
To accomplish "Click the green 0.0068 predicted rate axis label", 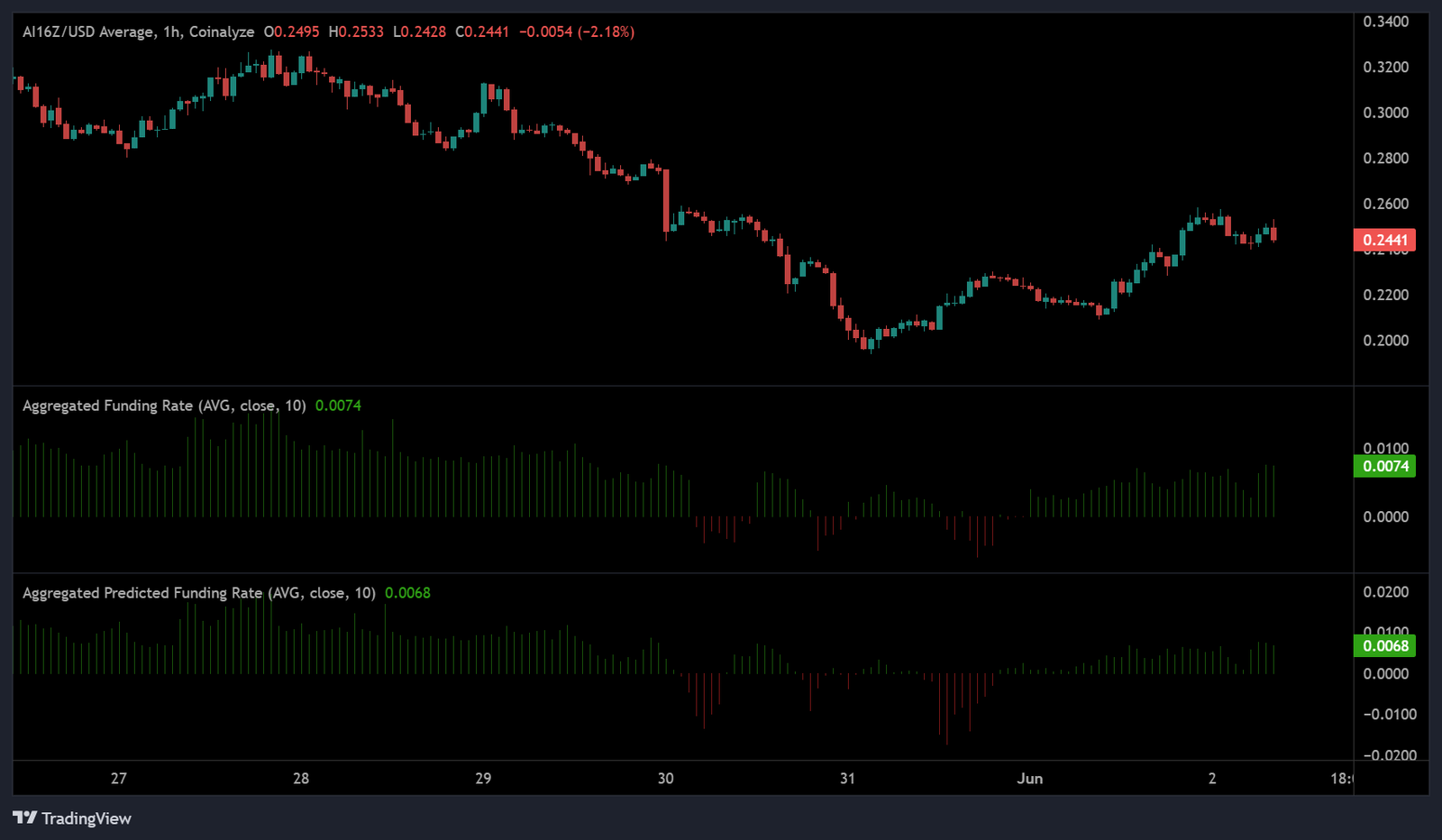I will tap(1384, 645).
